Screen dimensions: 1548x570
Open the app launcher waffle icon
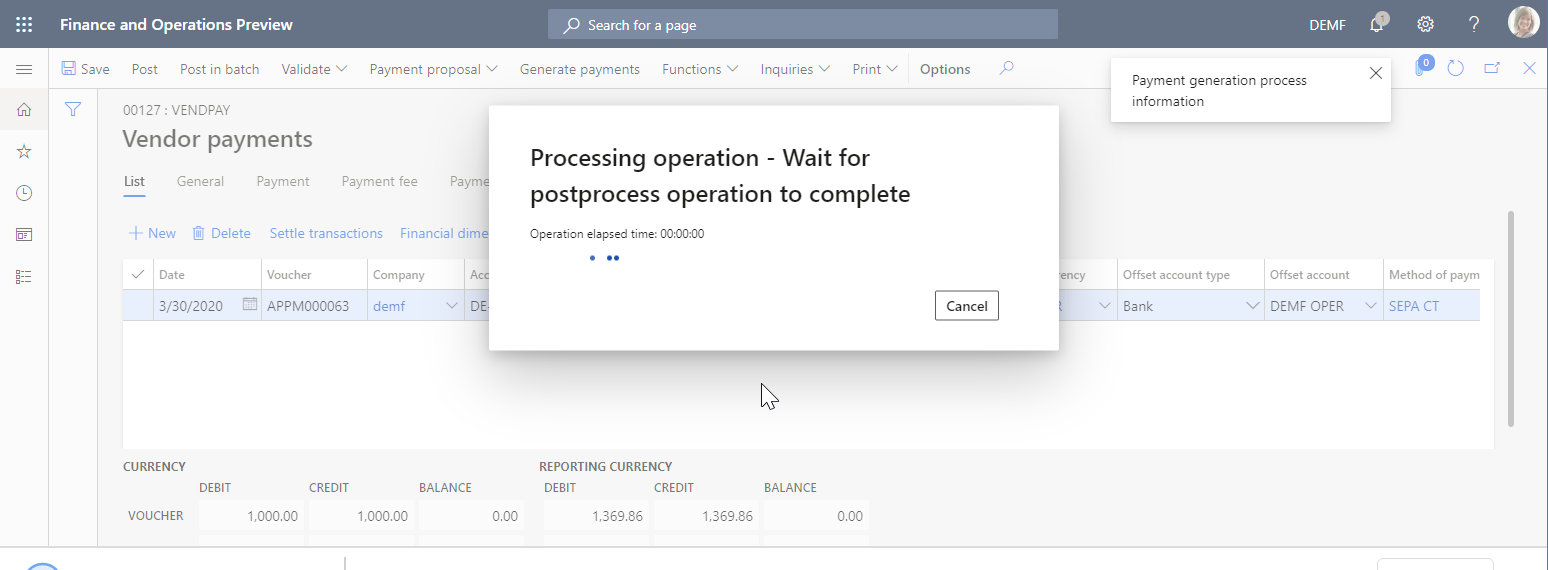click(24, 24)
